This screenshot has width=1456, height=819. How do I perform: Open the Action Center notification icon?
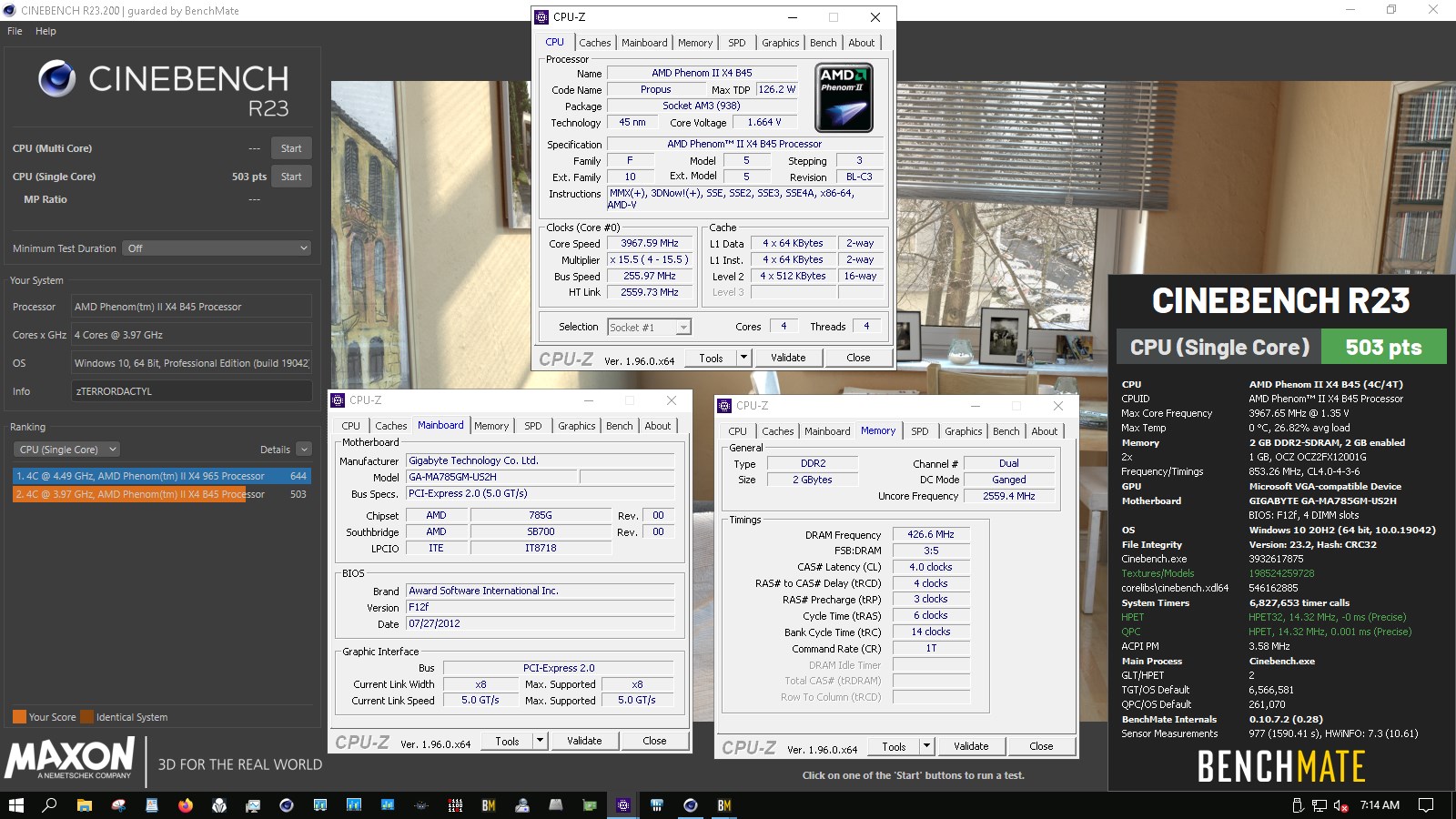(1426, 805)
